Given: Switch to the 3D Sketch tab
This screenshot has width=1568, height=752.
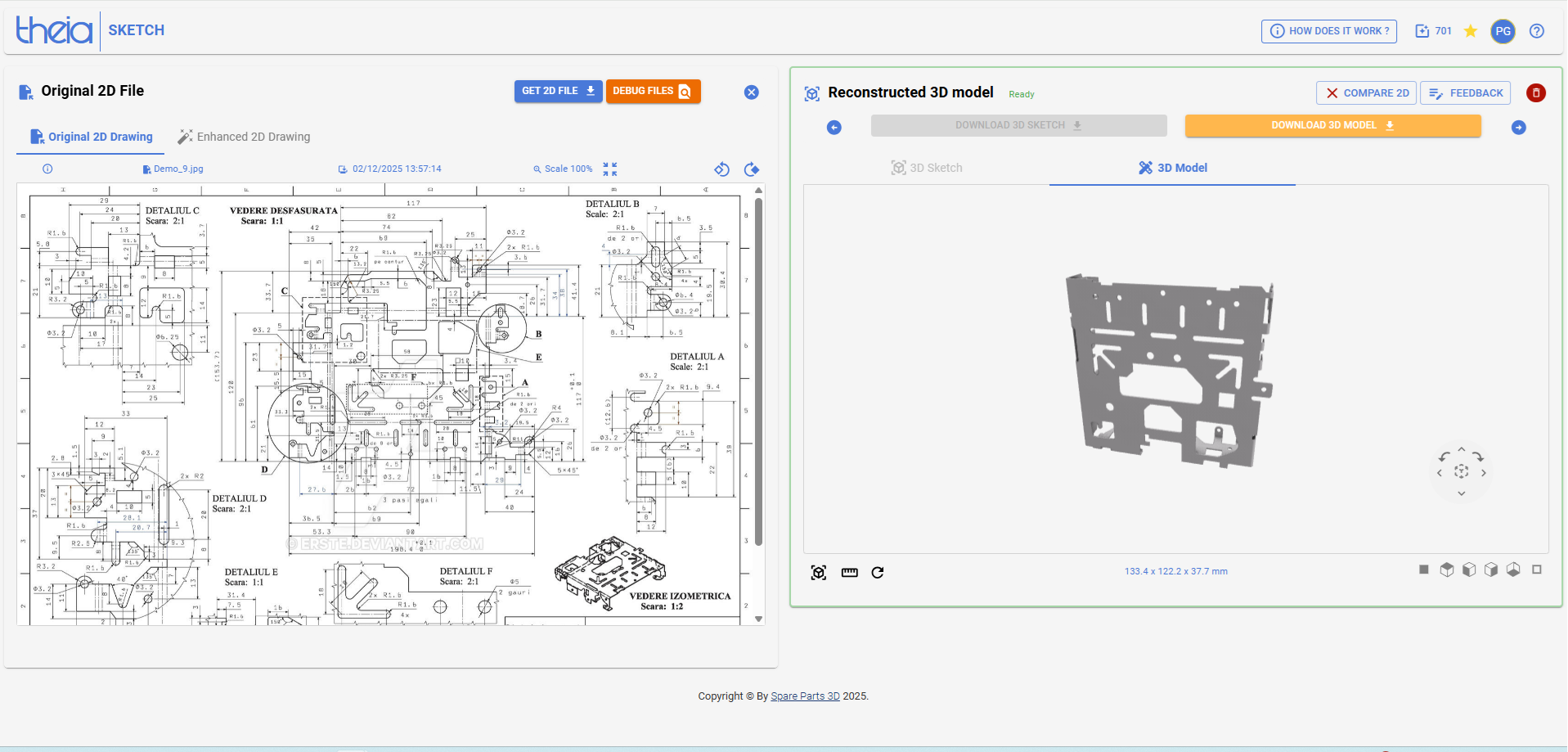Looking at the screenshot, I should (927, 168).
